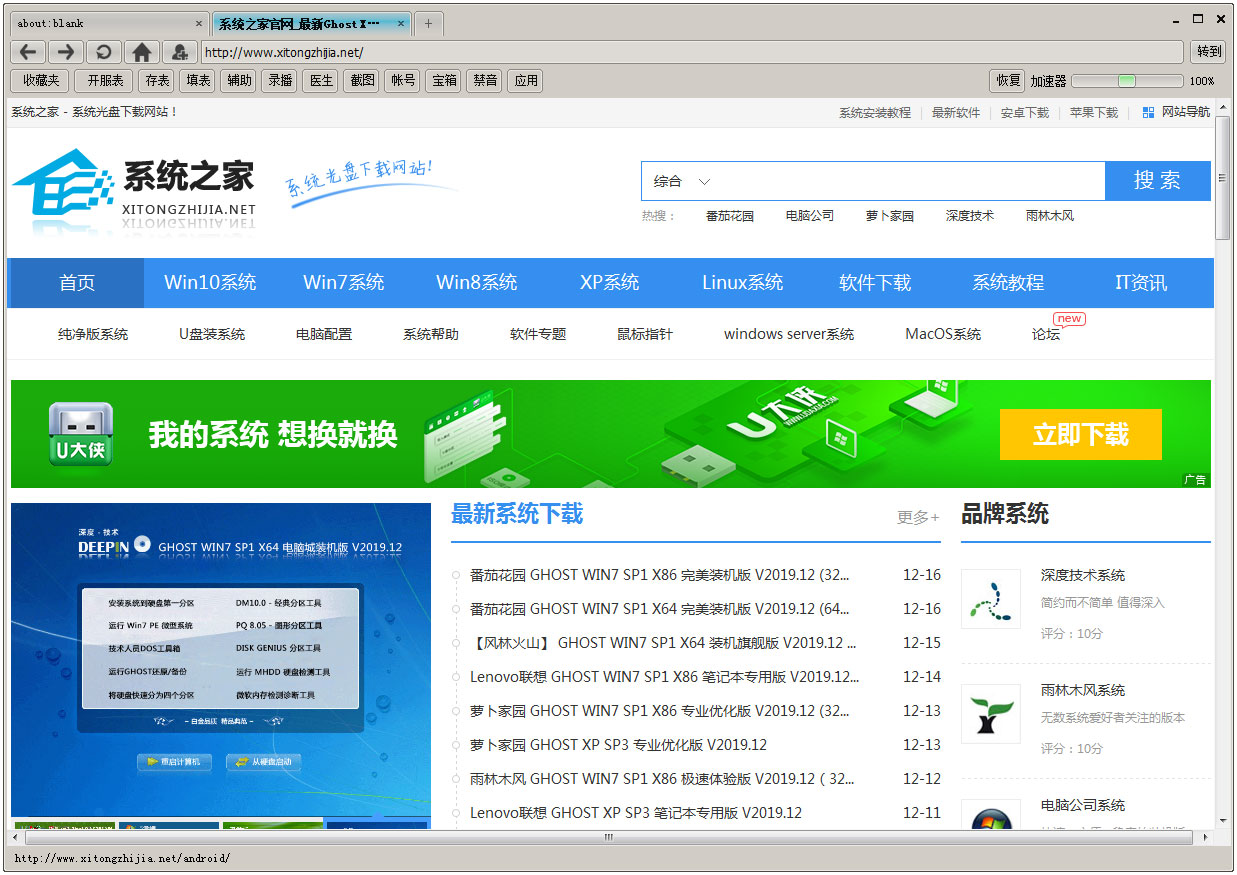Toggle the 禁音 mute button
Viewport: 1237px width, 875px height.
tap(485, 81)
